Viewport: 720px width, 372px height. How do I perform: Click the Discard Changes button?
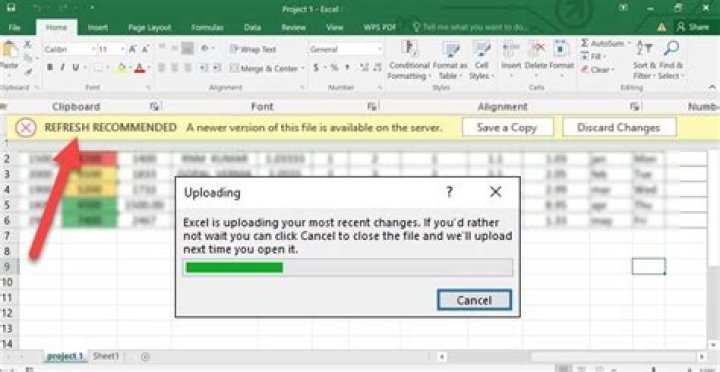point(619,128)
